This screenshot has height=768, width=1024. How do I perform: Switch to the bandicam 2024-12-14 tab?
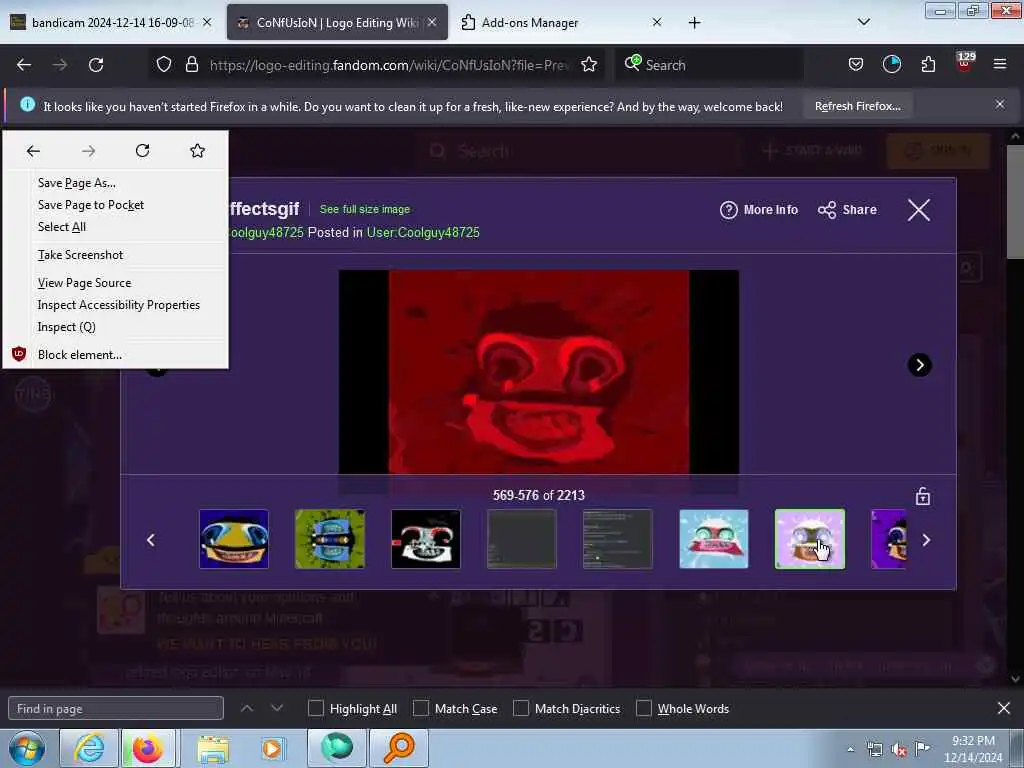111,23
